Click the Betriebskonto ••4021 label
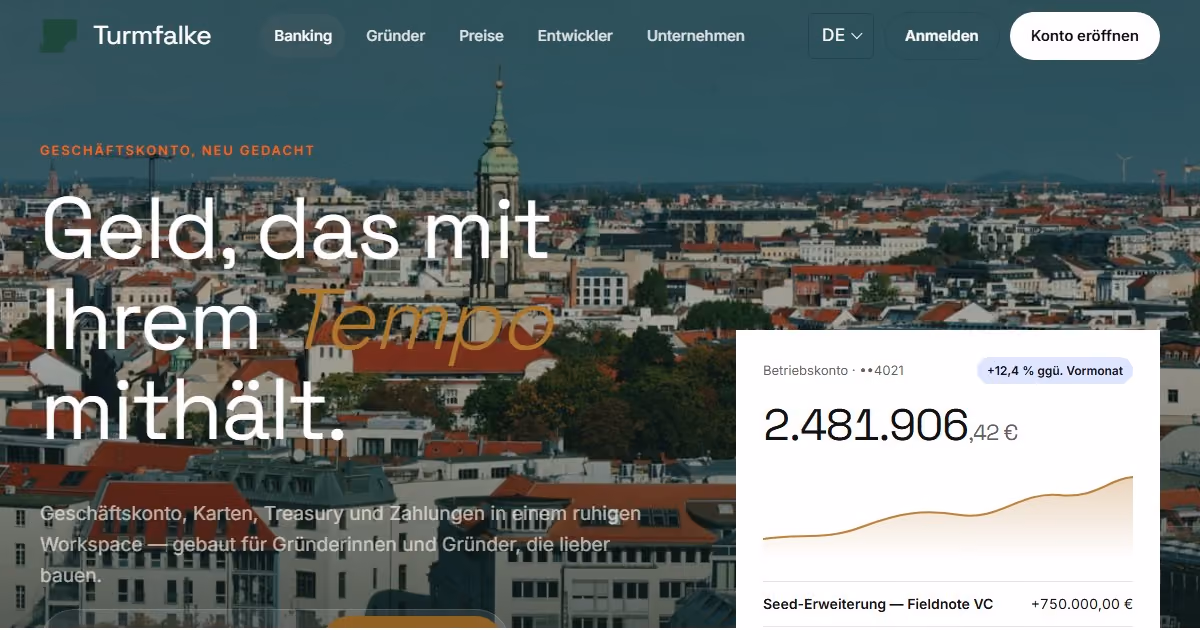Image resolution: width=1200 pixels, height=630 pixels. click(x=833, y=370)
